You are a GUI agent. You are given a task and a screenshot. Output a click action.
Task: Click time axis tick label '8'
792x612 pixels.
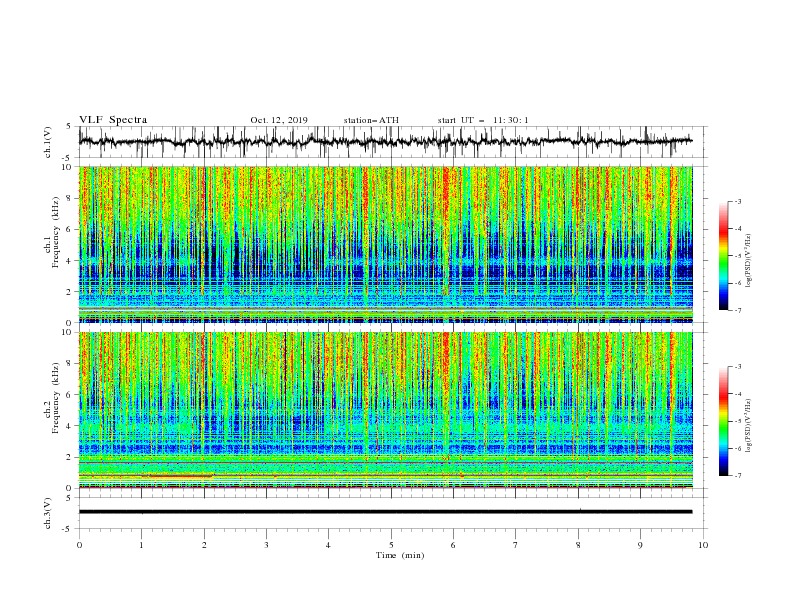(x=578, y=545)
